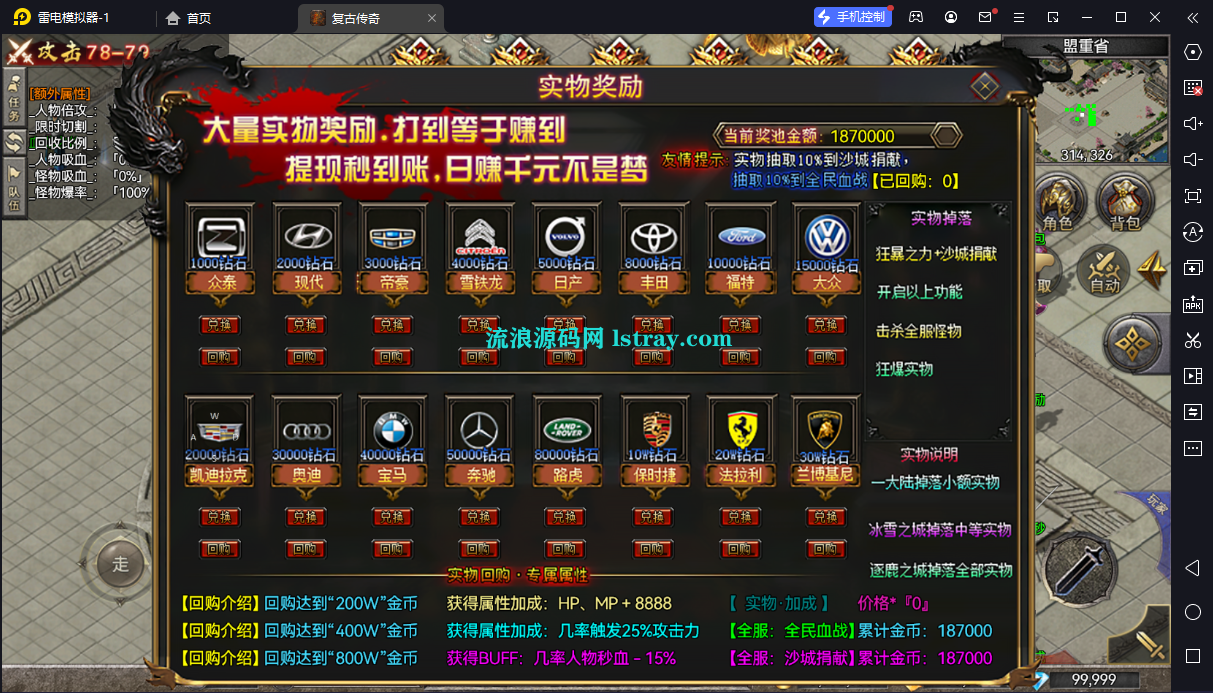This screenshot has width=1213, height=693.
Task: Select the Volkswagen 大众 logo
Action: coord(826,236)
